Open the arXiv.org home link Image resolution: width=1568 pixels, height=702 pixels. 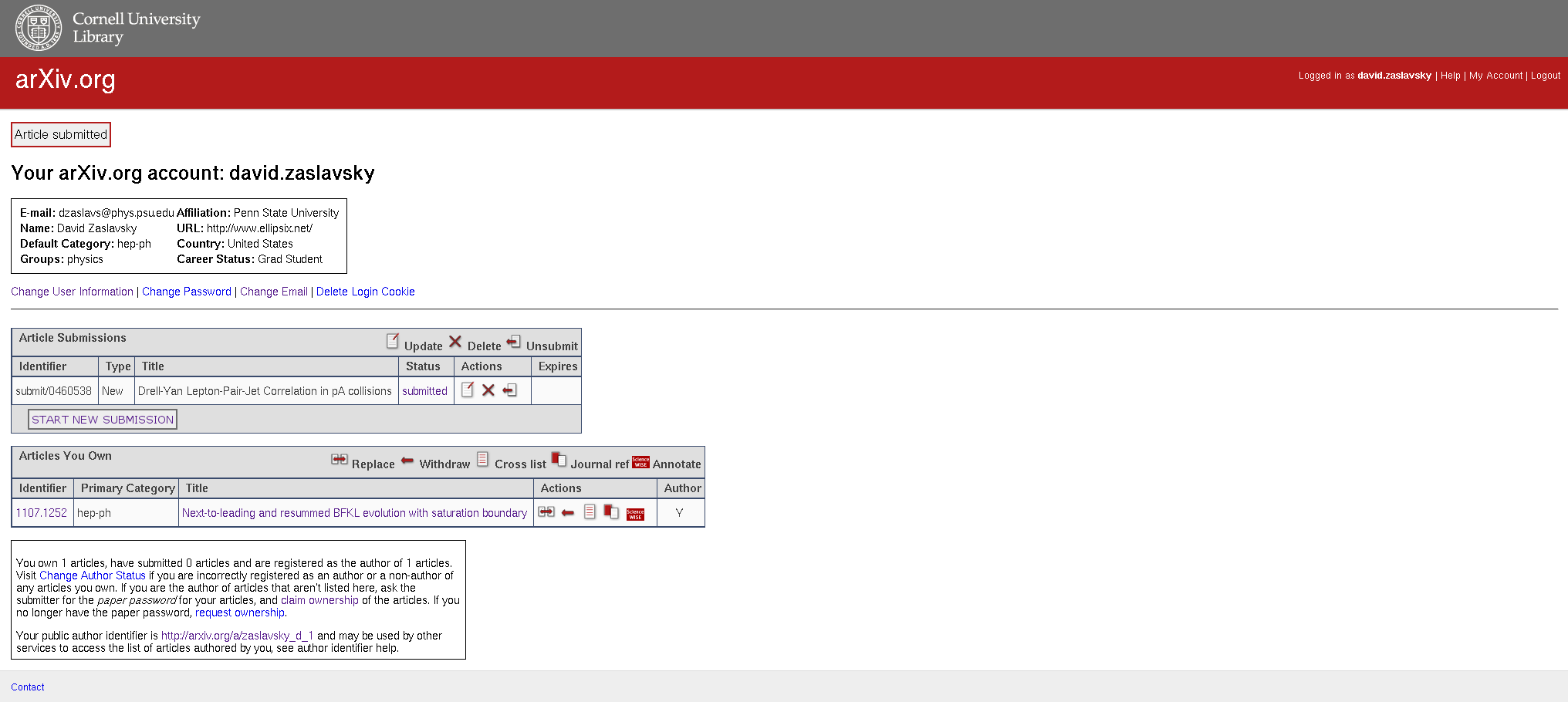click(66, 79)
